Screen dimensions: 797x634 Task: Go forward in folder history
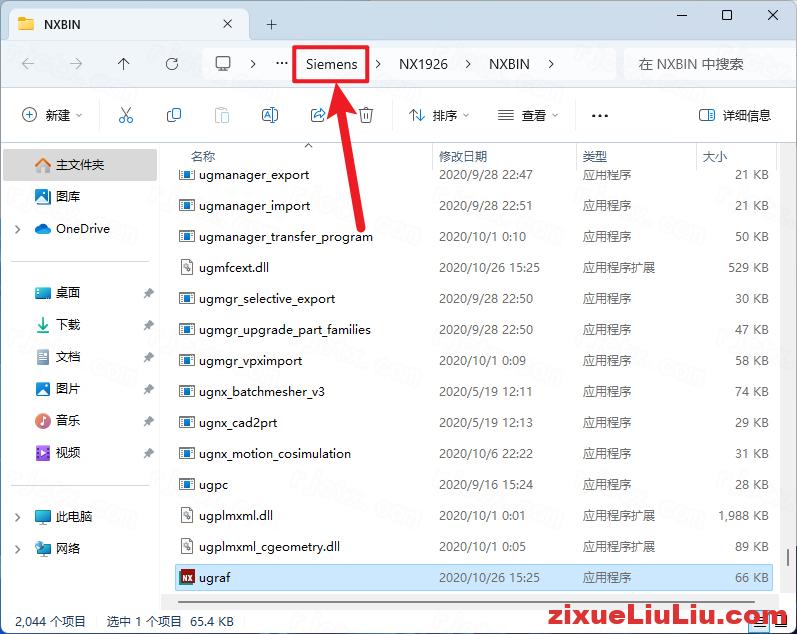tap(76, 64)
